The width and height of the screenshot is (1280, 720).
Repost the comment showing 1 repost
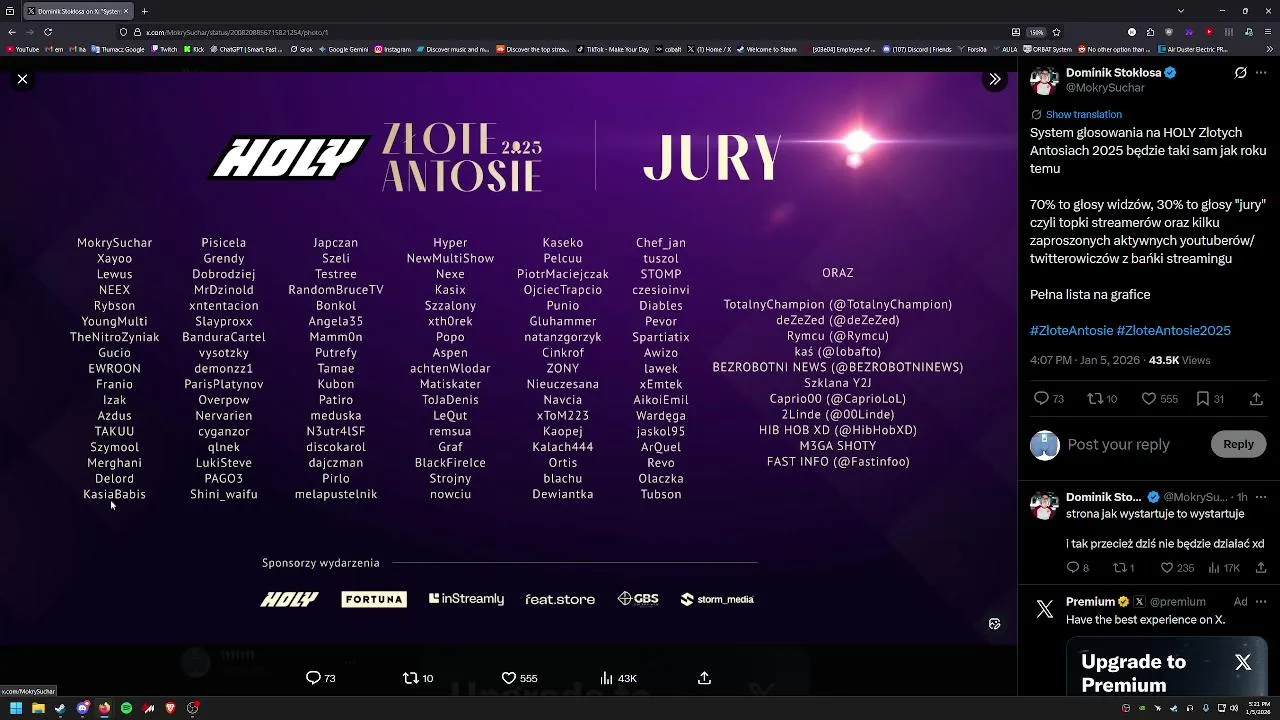coord(1119,568)
